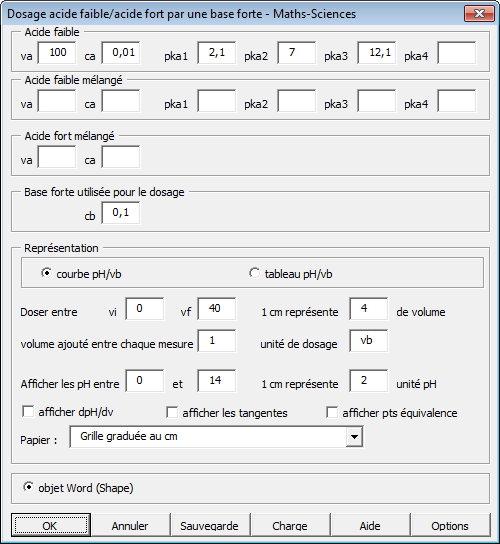Image resolution: width=500 pixels, height=544 pixels.
Task: Click the unité de dosage field
Action: pos(369,341)
